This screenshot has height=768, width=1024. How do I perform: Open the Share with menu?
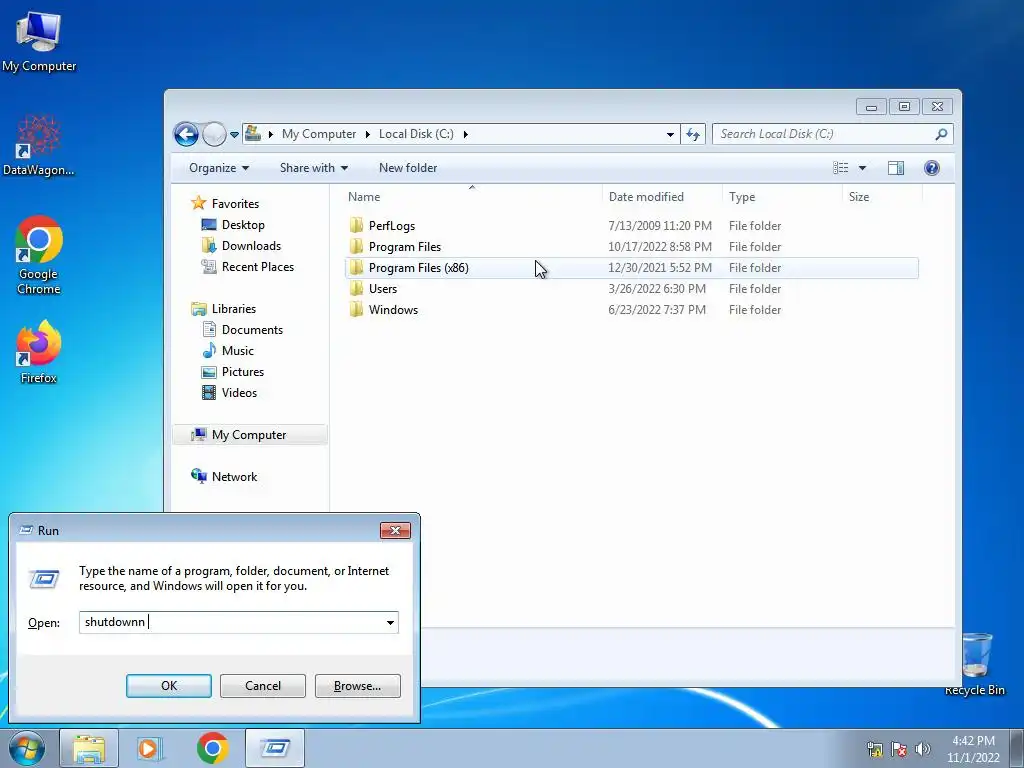(x=313, y=168)
